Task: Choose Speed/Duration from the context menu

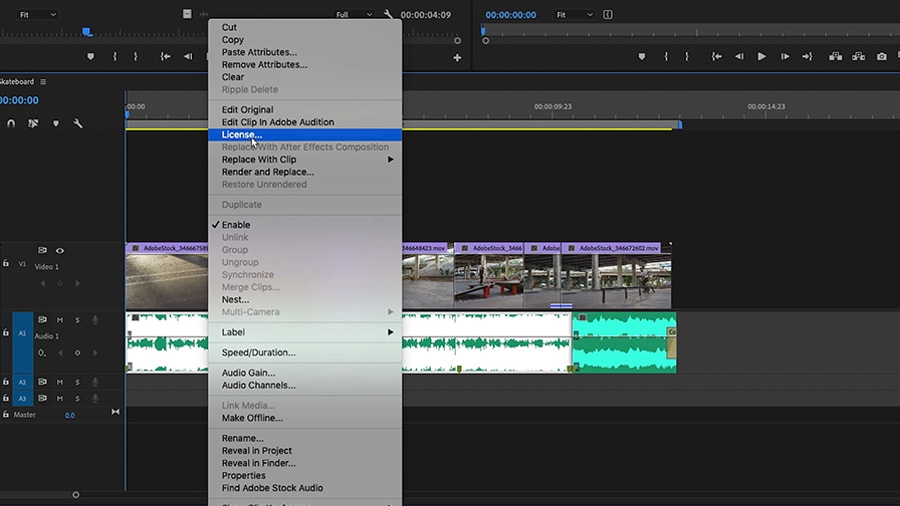Action: point(258,353)
